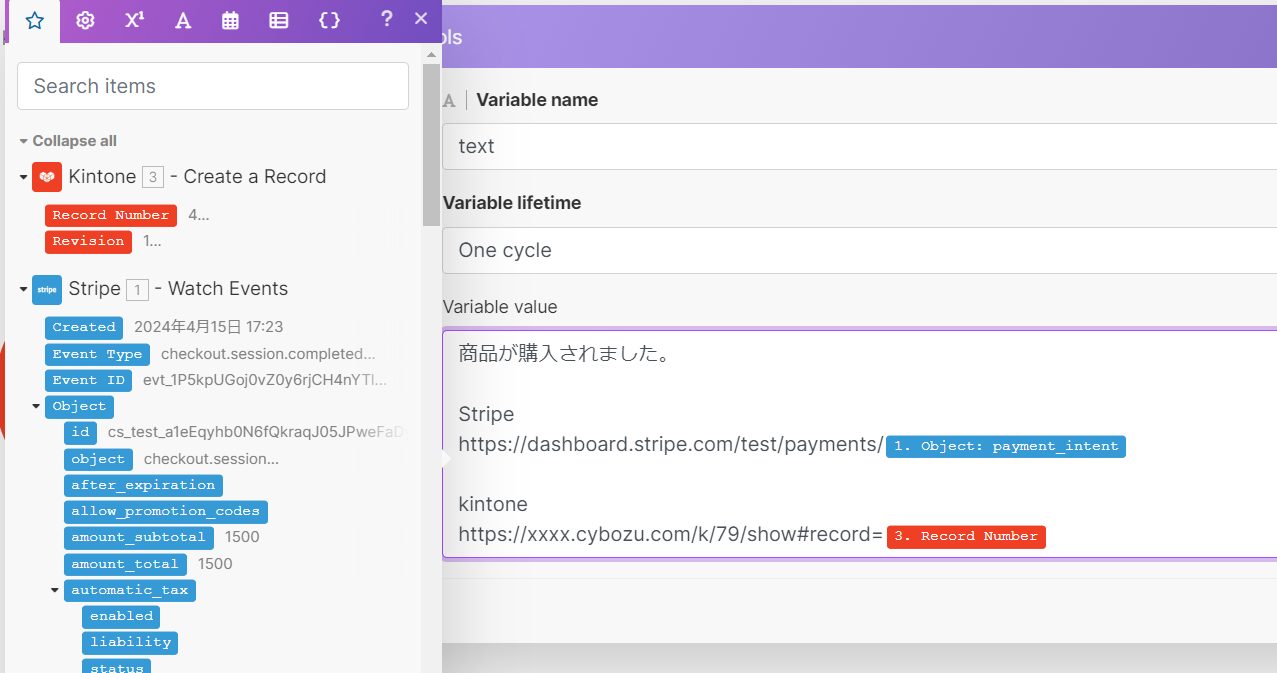Click the Stripe module icon
Image resolution: width=1277 pixels, height=673 pixels.
point(47,289)
